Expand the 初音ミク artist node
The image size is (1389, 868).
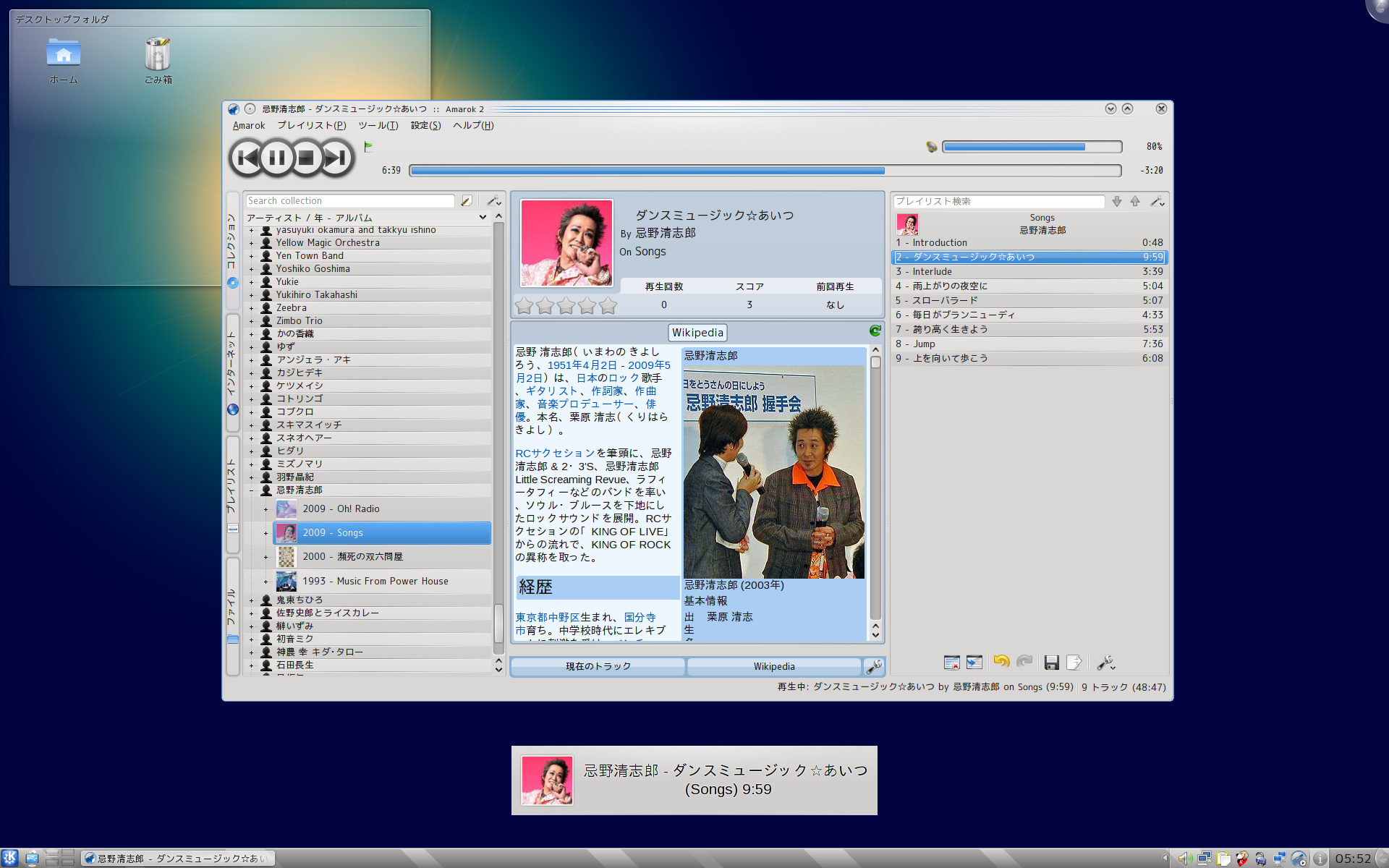[252, 639]
